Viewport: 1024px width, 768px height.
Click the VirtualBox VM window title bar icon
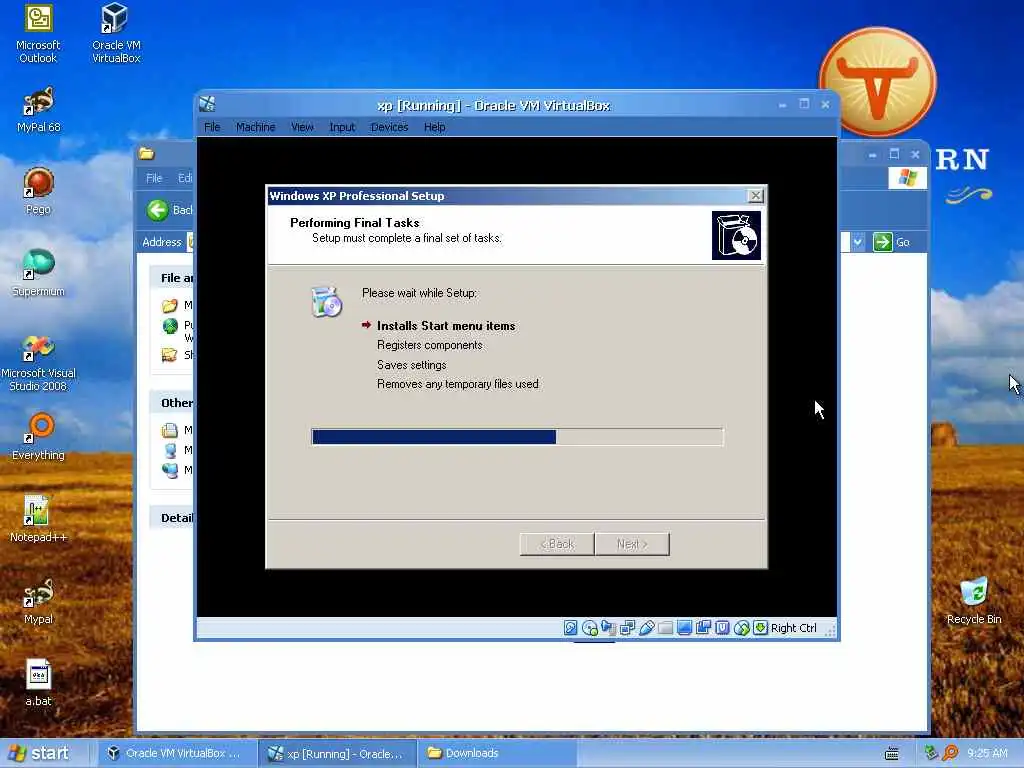pyautogui.click(x=207, y=104)
